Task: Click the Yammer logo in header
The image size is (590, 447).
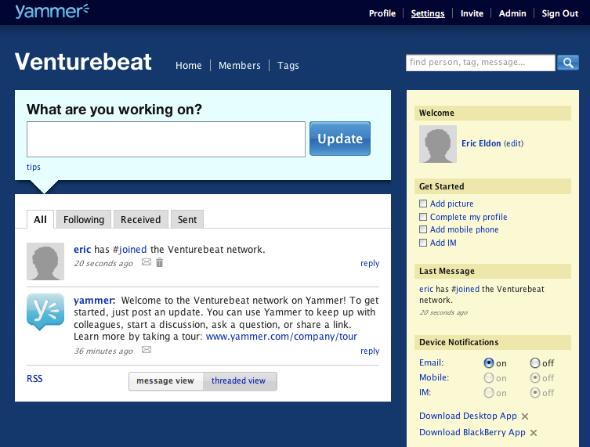Action: pyautogui.click(x=52, y=11)
